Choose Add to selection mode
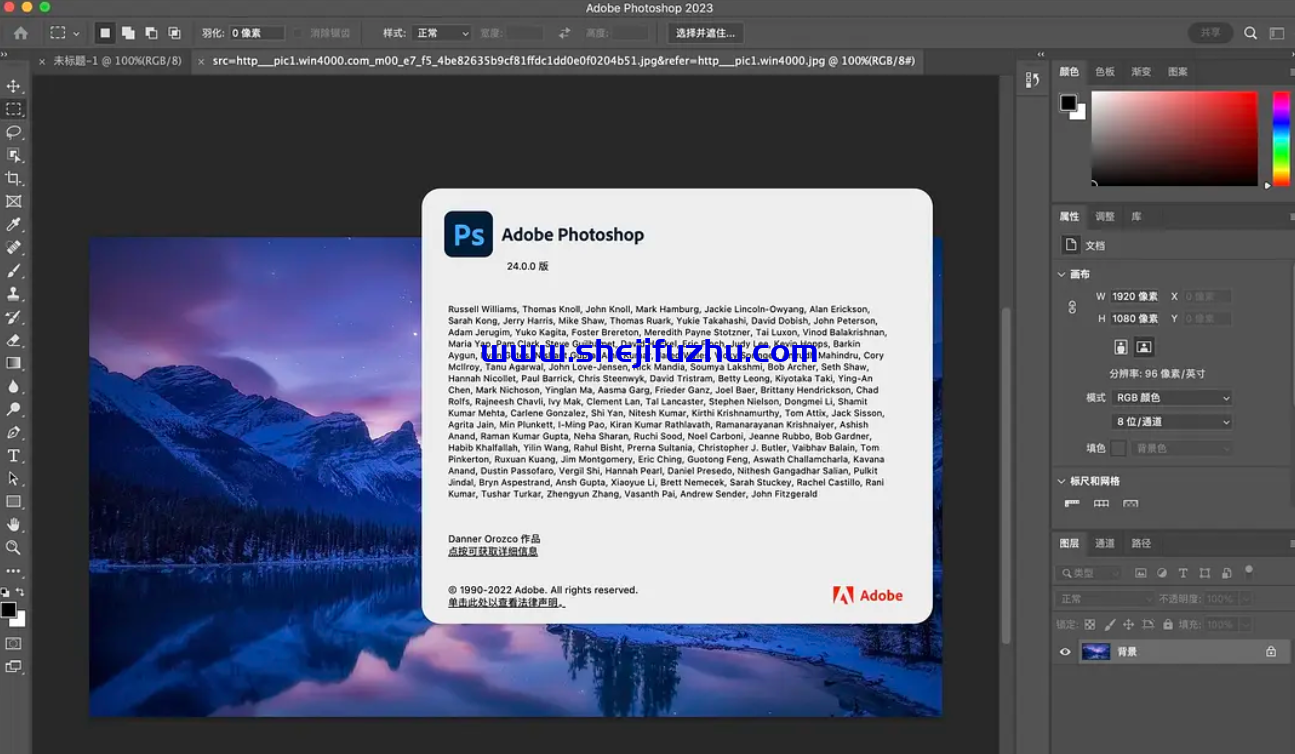The width and height of the screenshot is (1295, 754). 128,33
